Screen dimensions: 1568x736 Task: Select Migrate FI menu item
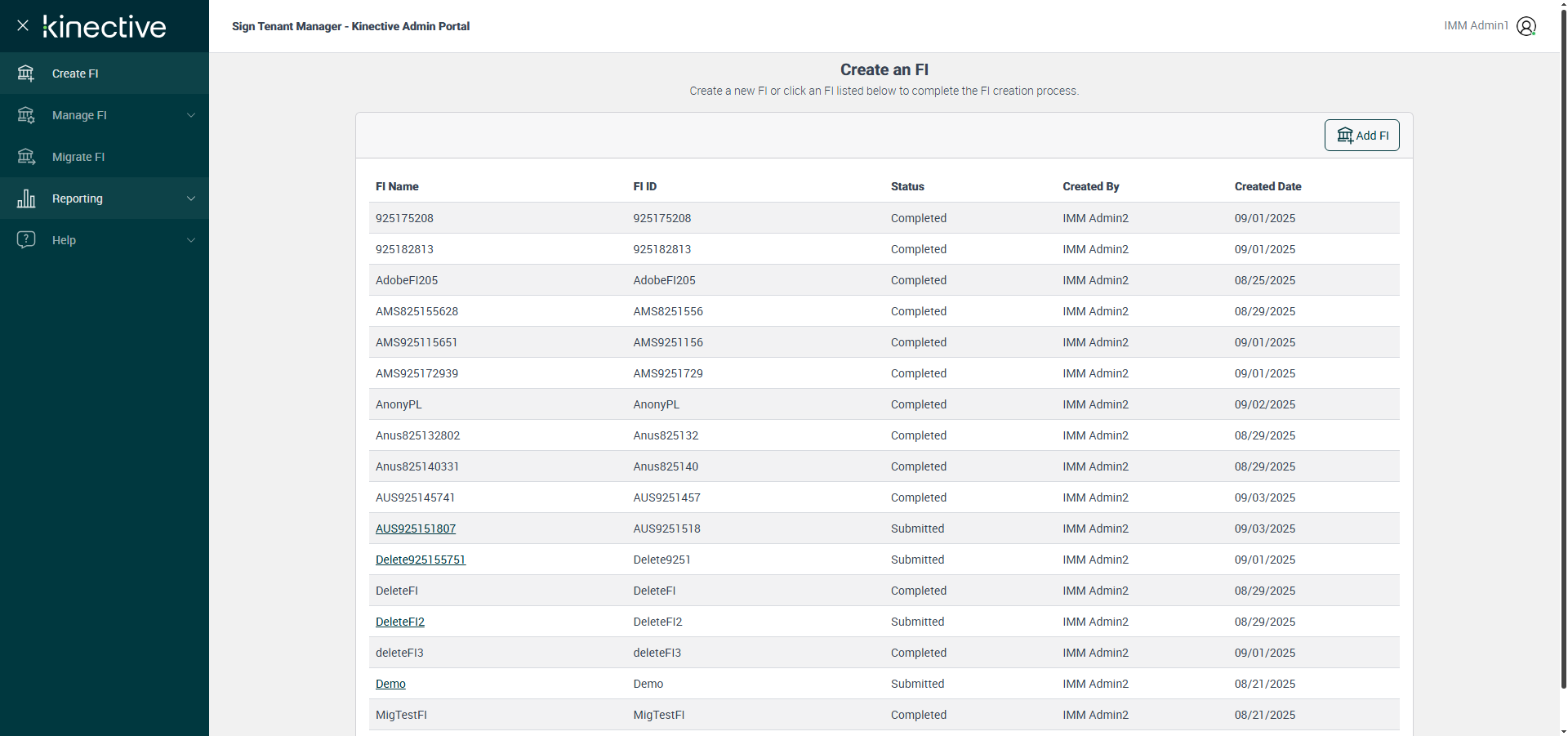tap(78, 157)
